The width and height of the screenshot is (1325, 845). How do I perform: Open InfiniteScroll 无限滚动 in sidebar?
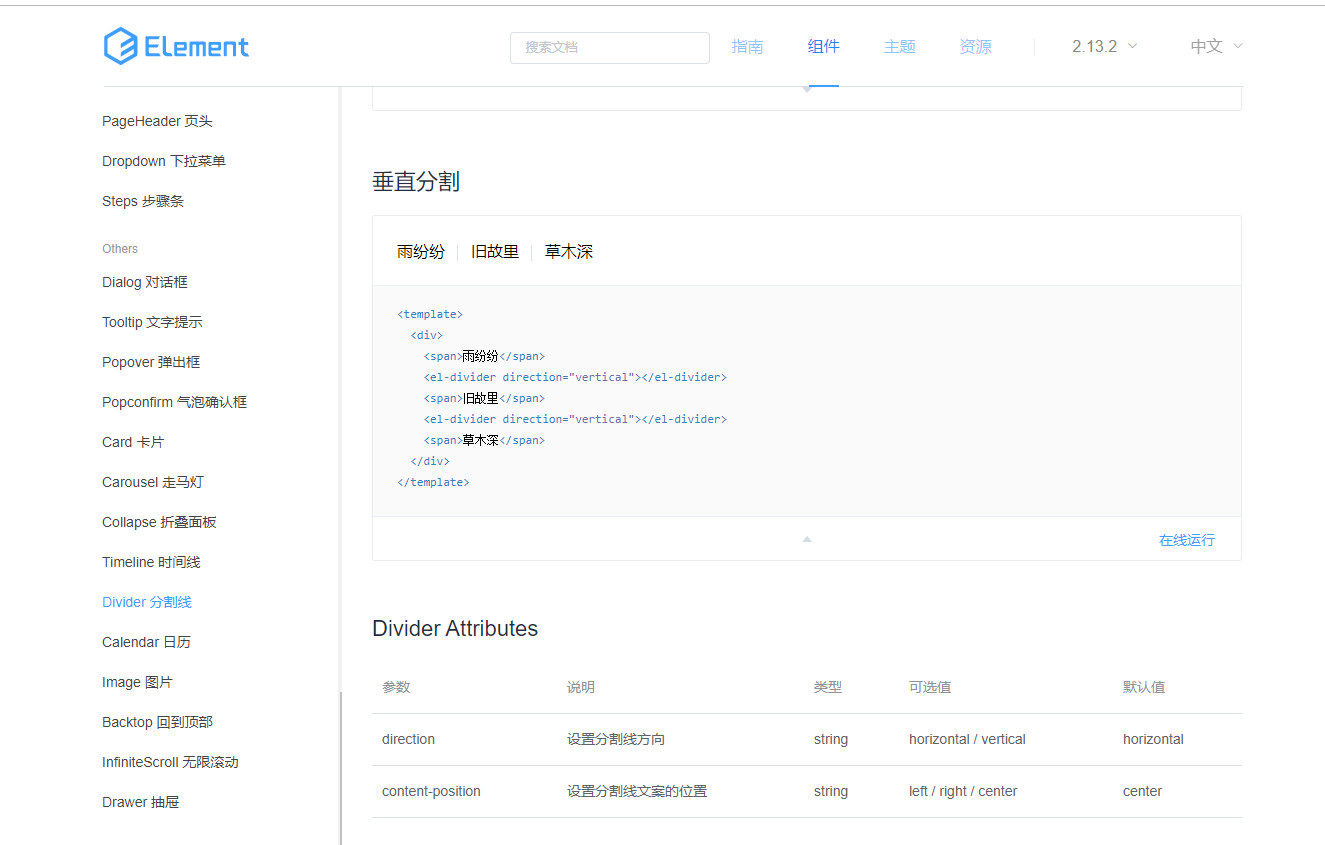pos(170,762)
